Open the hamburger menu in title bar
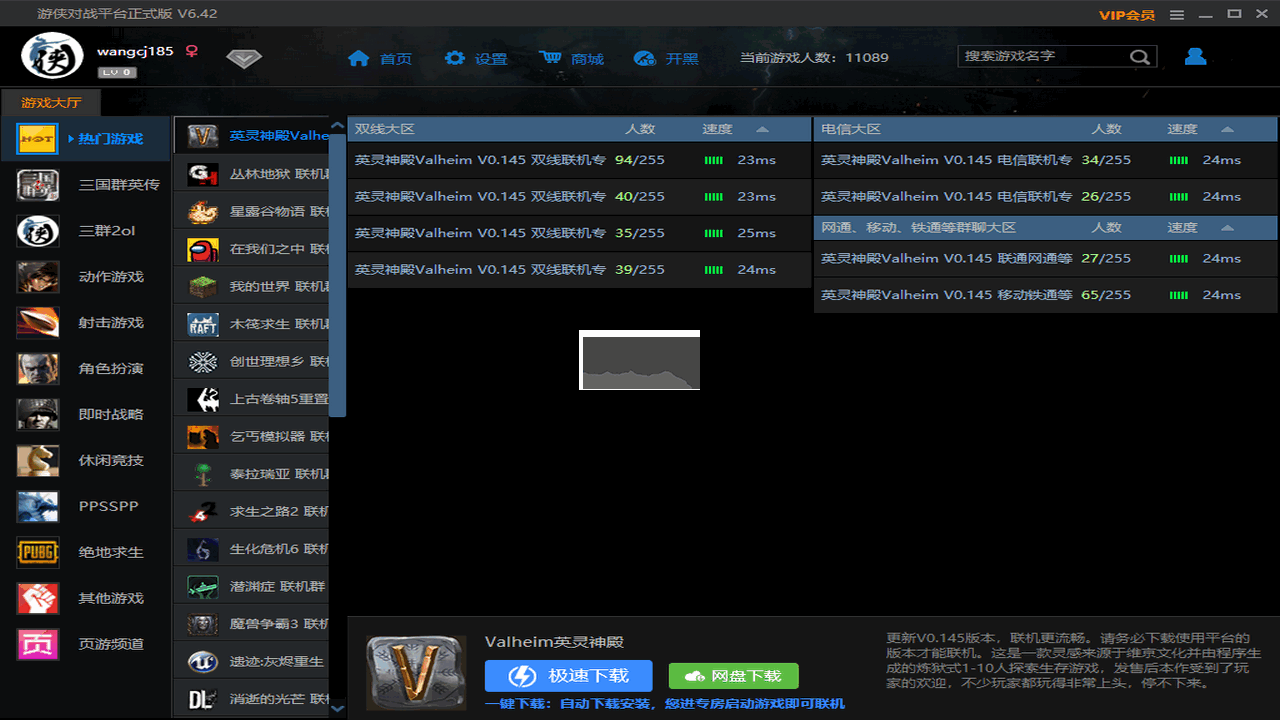The width and height of the screenshot is (1280, 720). (1177, 14)
